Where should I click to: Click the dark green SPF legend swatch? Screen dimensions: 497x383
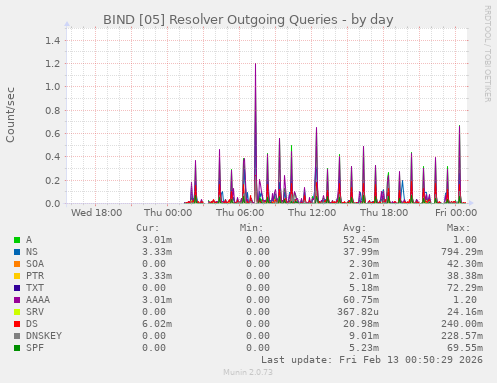click(17, 348)
